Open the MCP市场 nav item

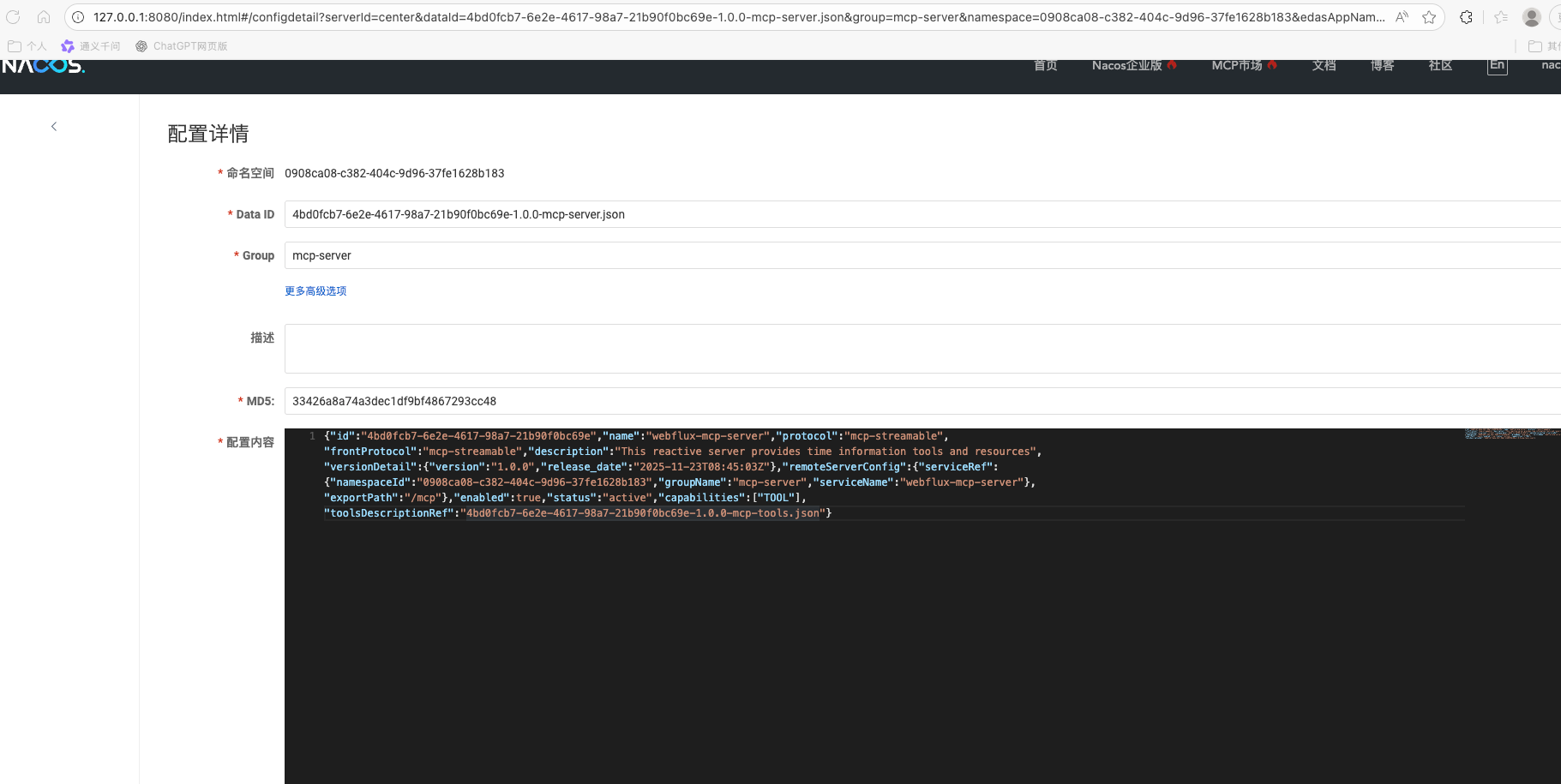pyautogui.click(x=1237, y=66)
